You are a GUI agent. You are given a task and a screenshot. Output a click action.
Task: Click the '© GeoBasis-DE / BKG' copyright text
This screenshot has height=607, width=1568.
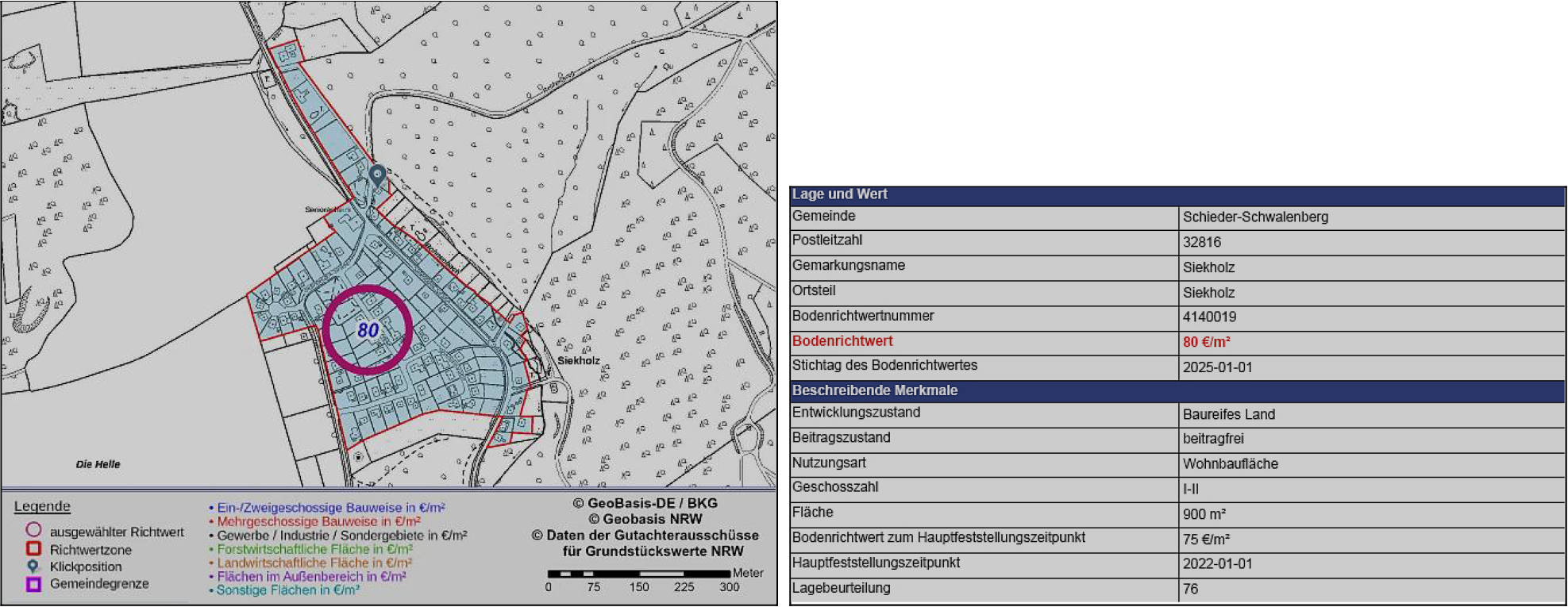tap(645, 503)
